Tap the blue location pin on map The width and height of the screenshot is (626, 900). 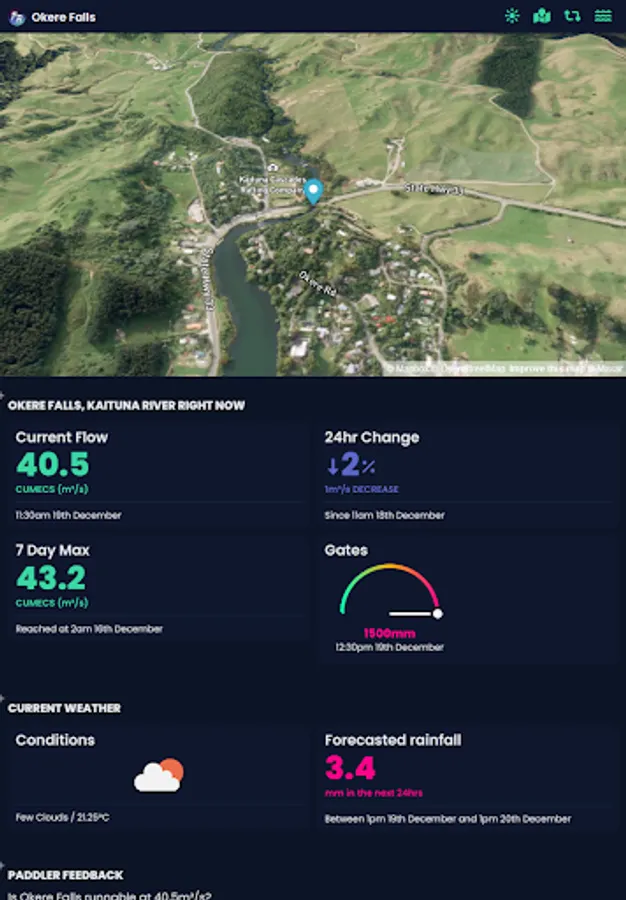click(313, 191)
